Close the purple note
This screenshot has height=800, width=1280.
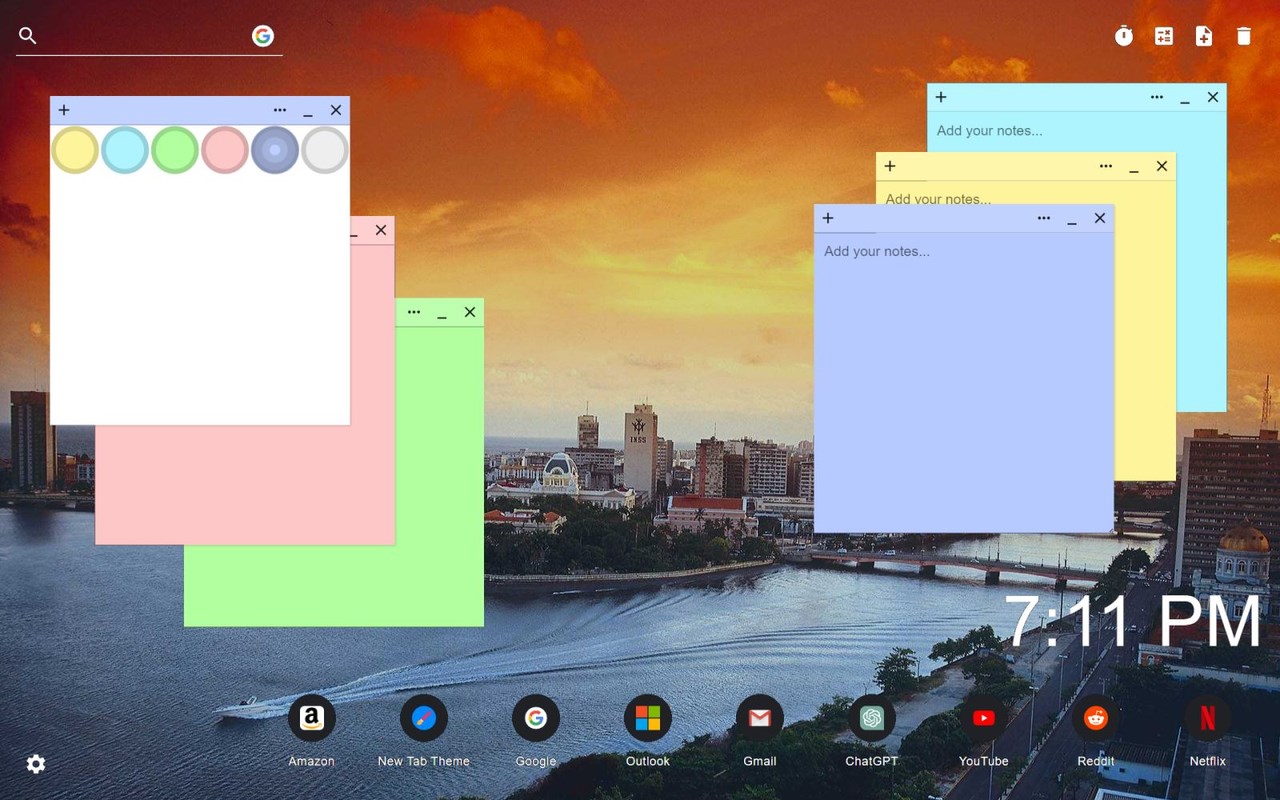(1100, 218)
